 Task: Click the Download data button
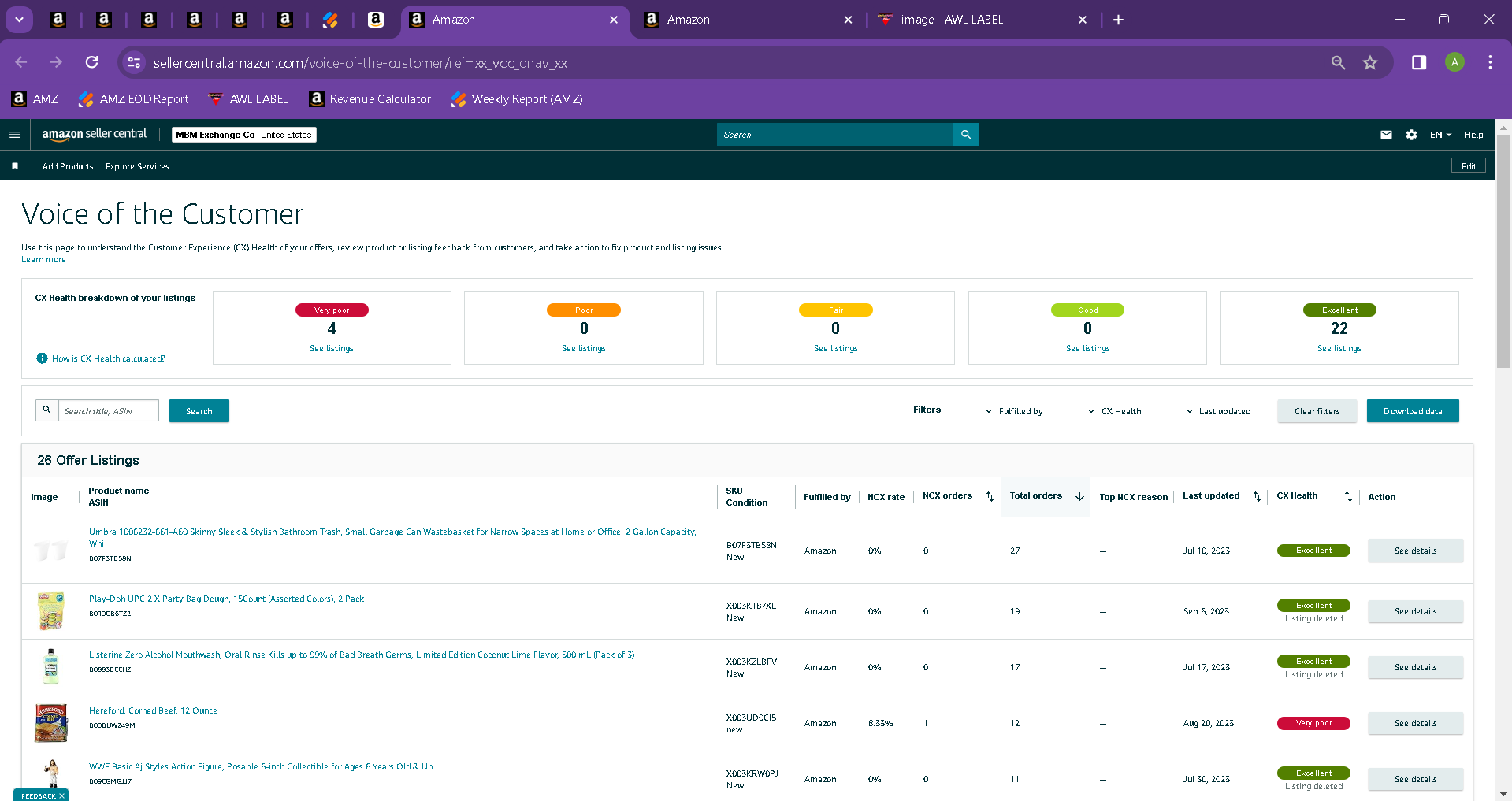click(1413, 411)
